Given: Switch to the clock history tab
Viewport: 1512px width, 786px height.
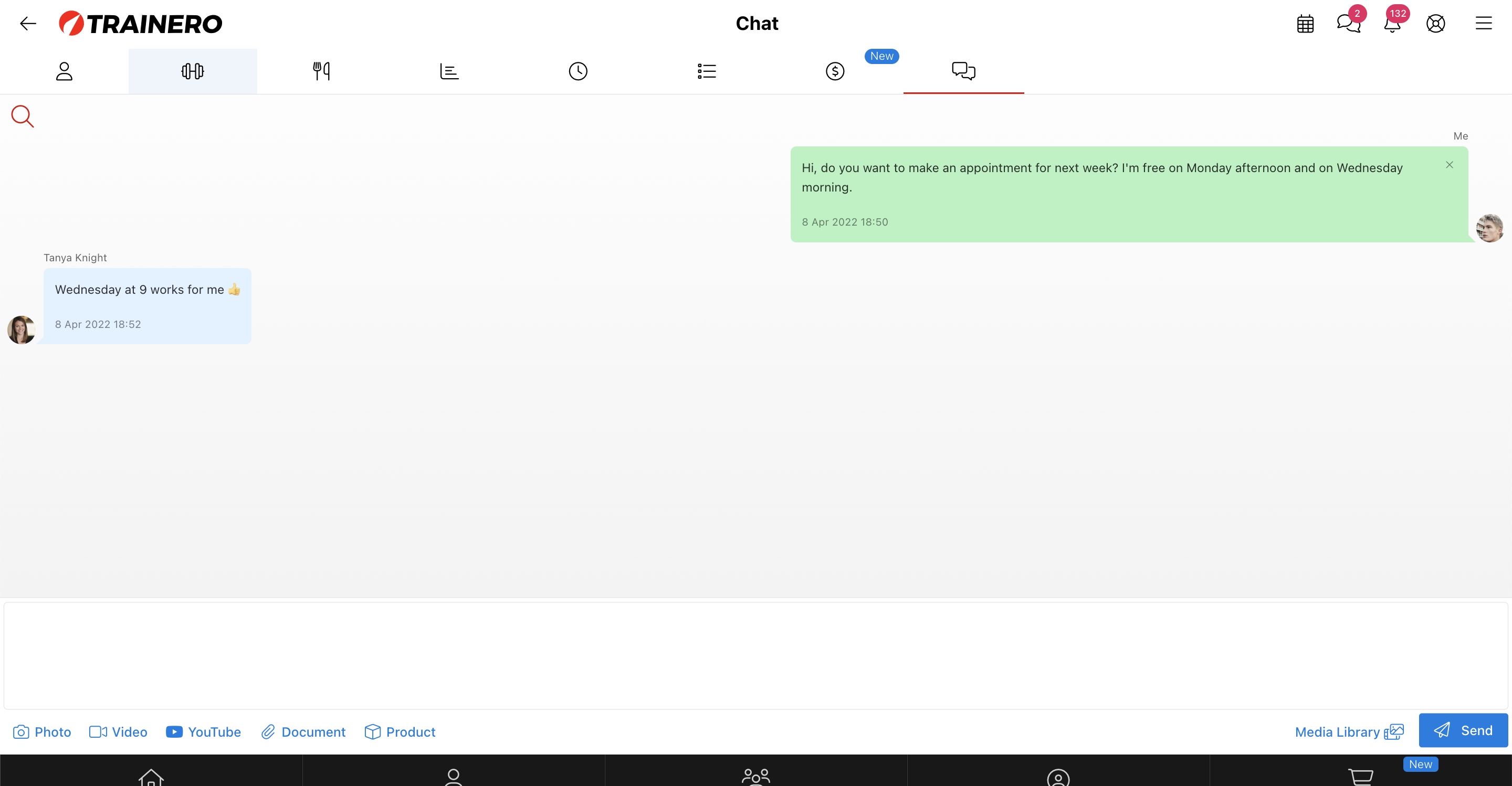Looking at the screenshot, I should point(578,71).
